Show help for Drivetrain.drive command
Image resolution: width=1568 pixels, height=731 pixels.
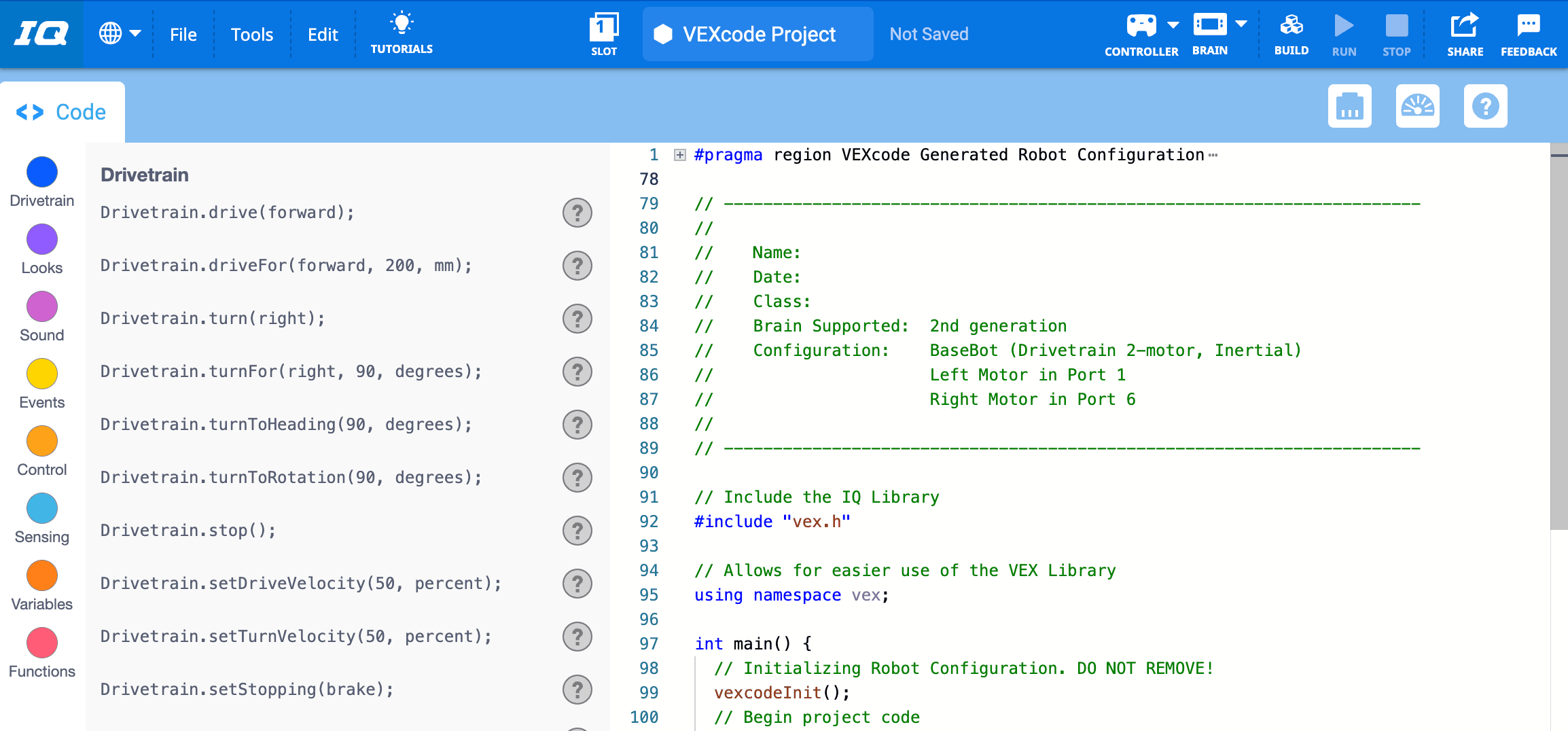(577, 213)
